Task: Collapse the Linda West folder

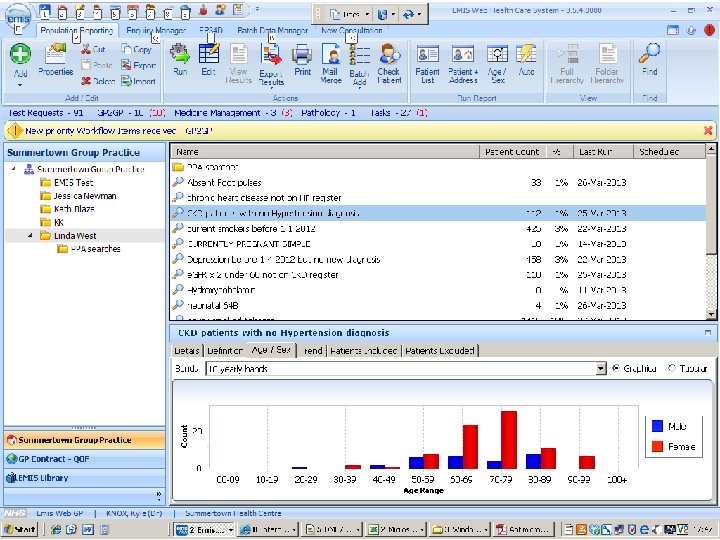Action: 30,236
